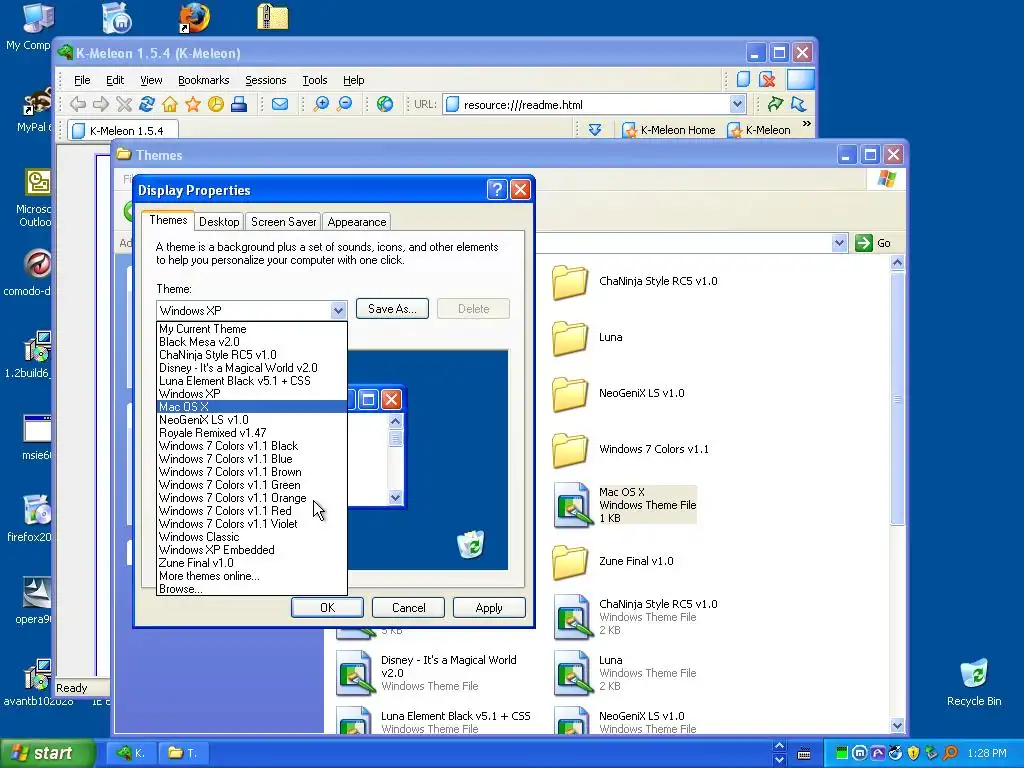Expand more bookmarks toolbar chevron

pos(807,124)
